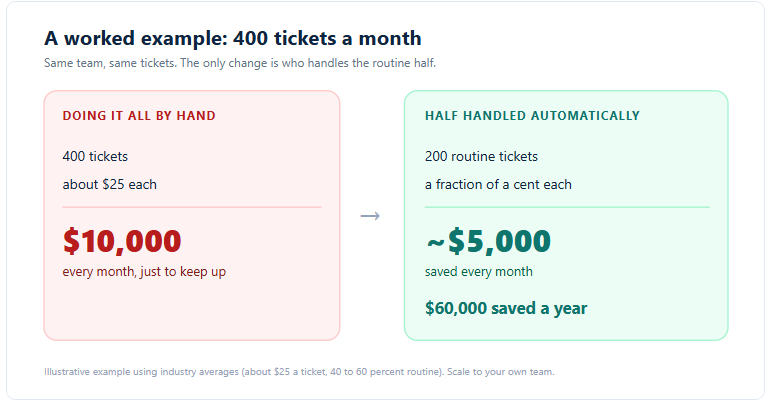
Task: Click the subtitle about the routine half
Action: (240, 63)
